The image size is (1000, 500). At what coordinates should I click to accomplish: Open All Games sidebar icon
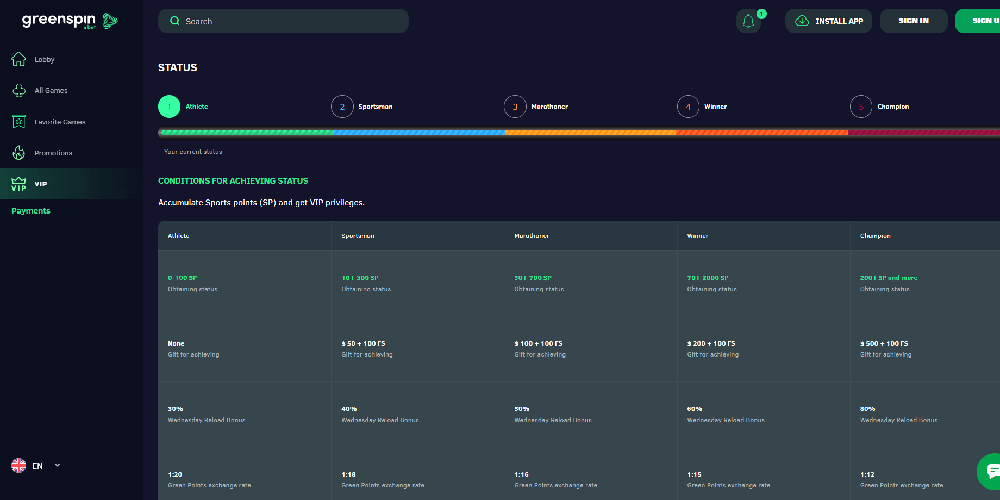pyautogui.click(x=18, y=90)
